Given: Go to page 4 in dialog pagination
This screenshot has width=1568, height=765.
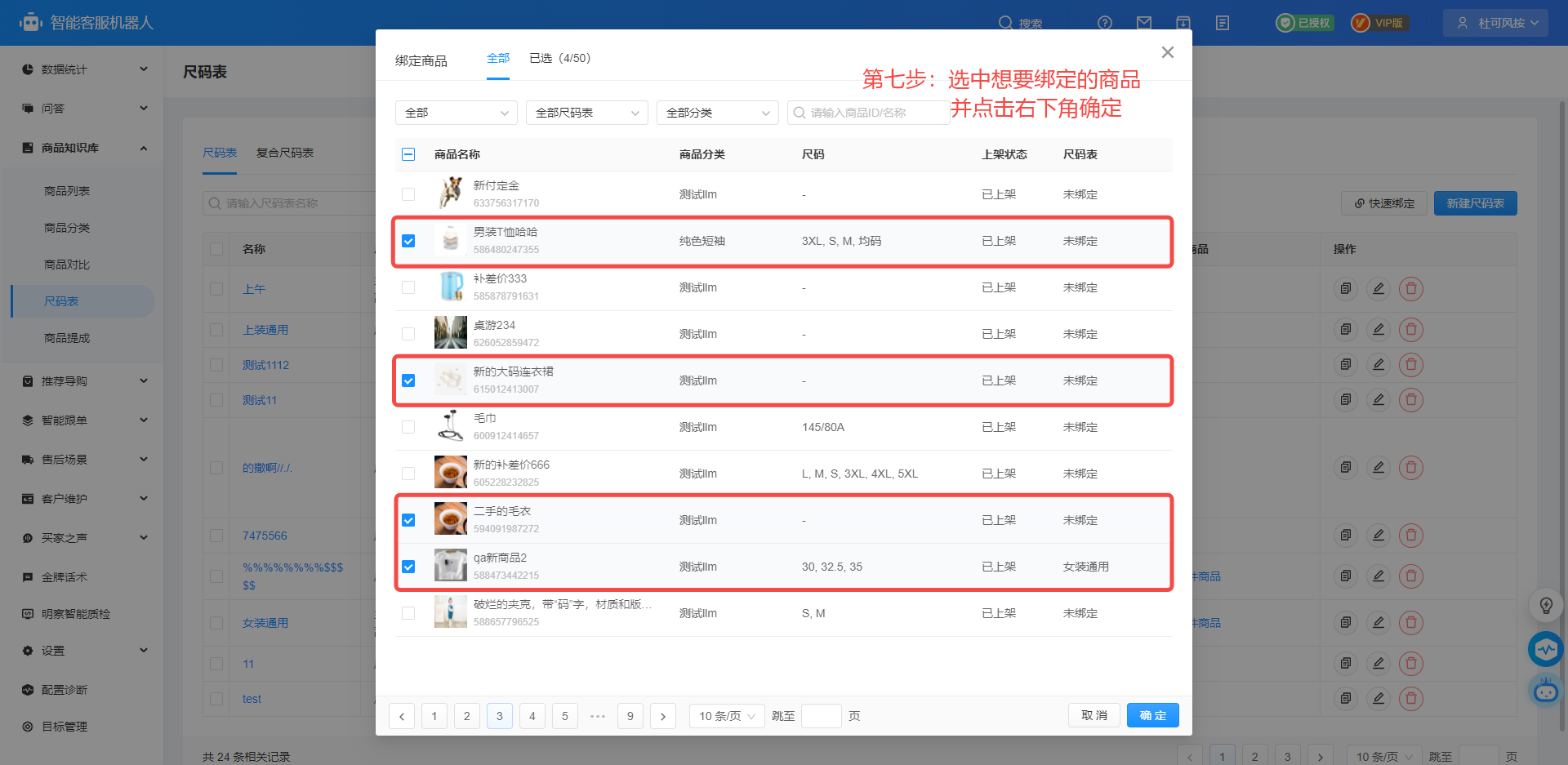Looking at the screenshot, I should [532, 716].
